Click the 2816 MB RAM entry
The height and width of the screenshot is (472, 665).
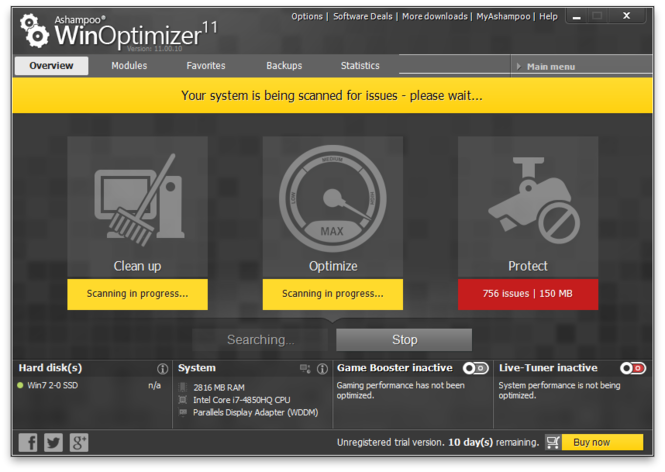pos(218,388)
